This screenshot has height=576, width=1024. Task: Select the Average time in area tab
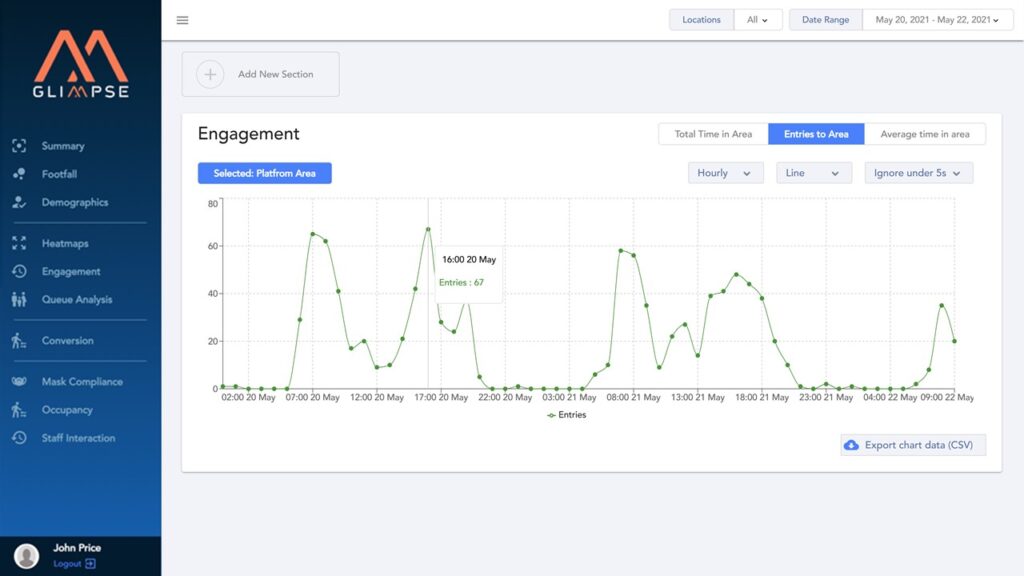pyautogui.click(x=925, y=134)
